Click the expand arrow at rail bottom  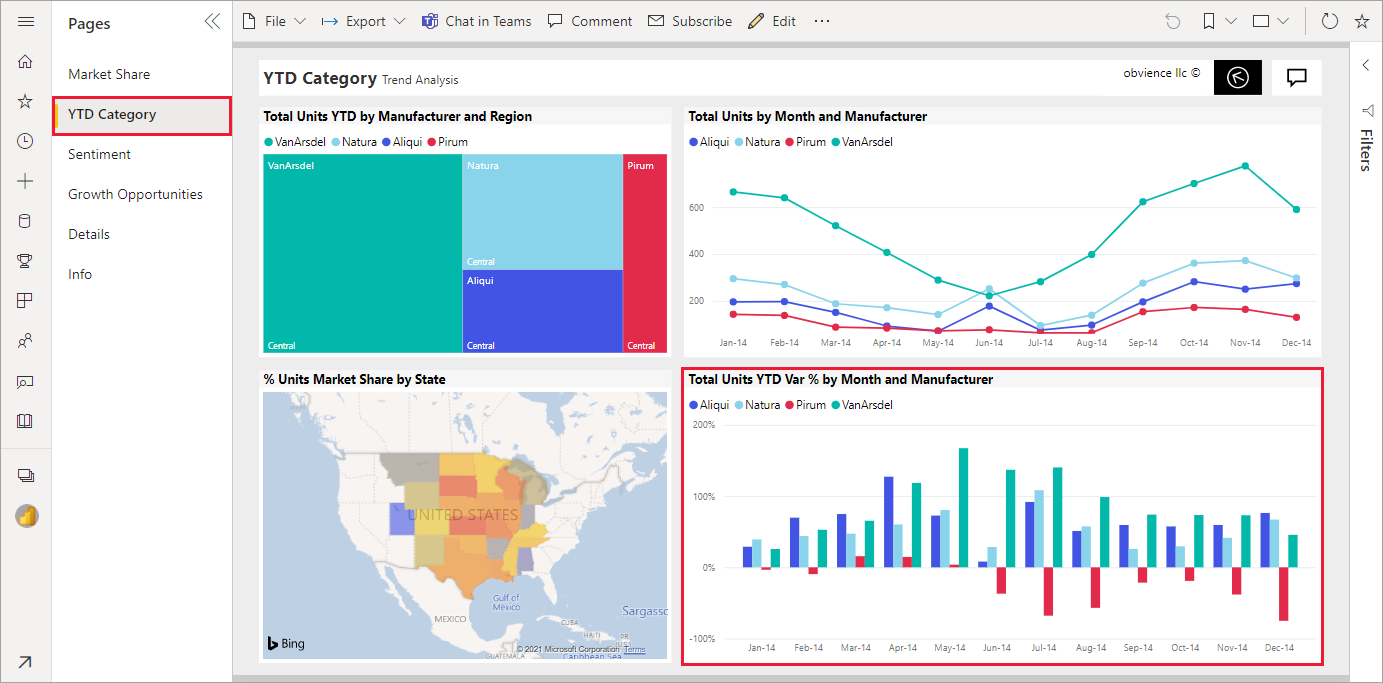[25, 662]
